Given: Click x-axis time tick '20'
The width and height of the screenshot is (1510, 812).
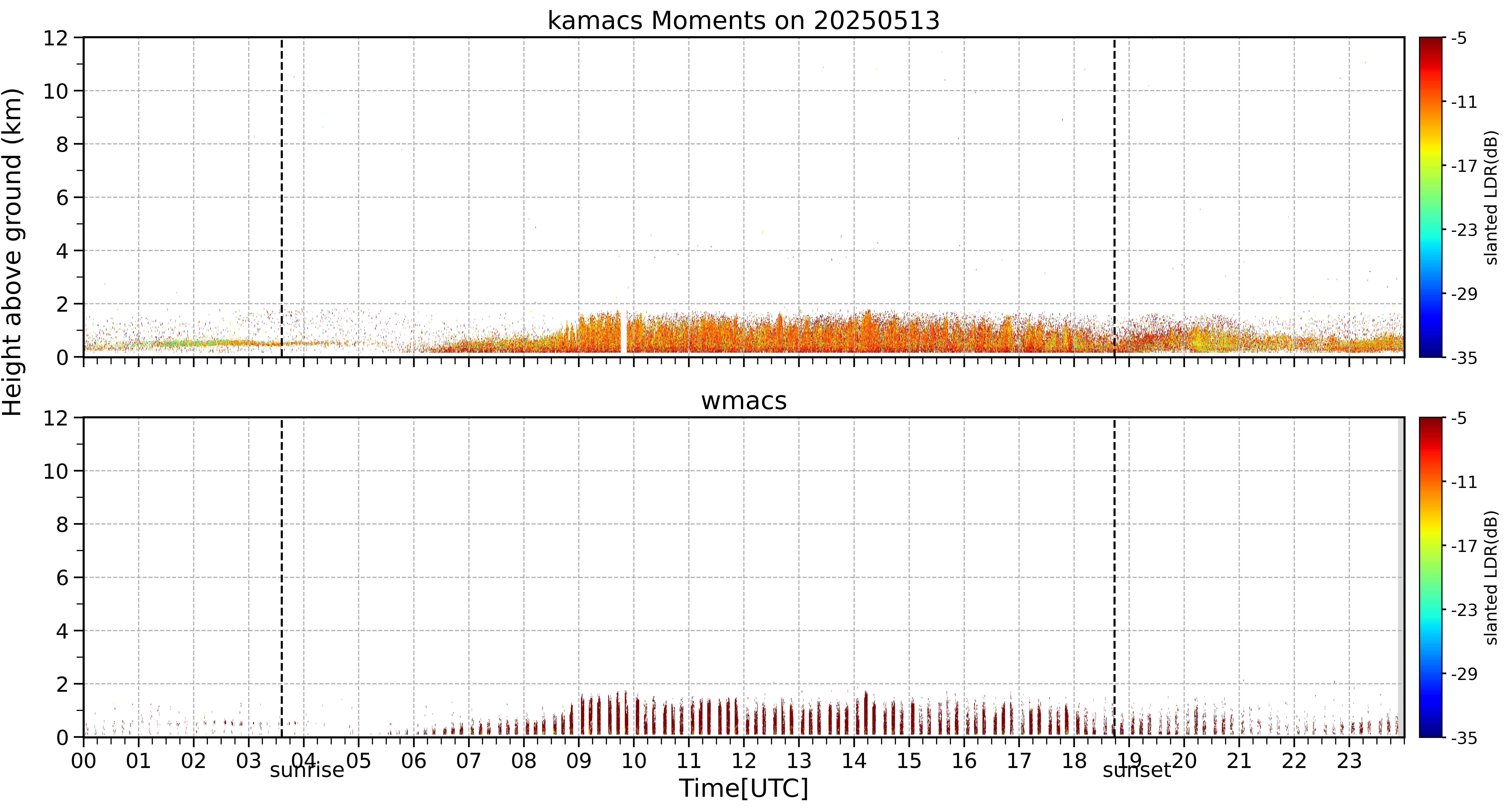Looking at the screenshot, I should click(1184, 761).
